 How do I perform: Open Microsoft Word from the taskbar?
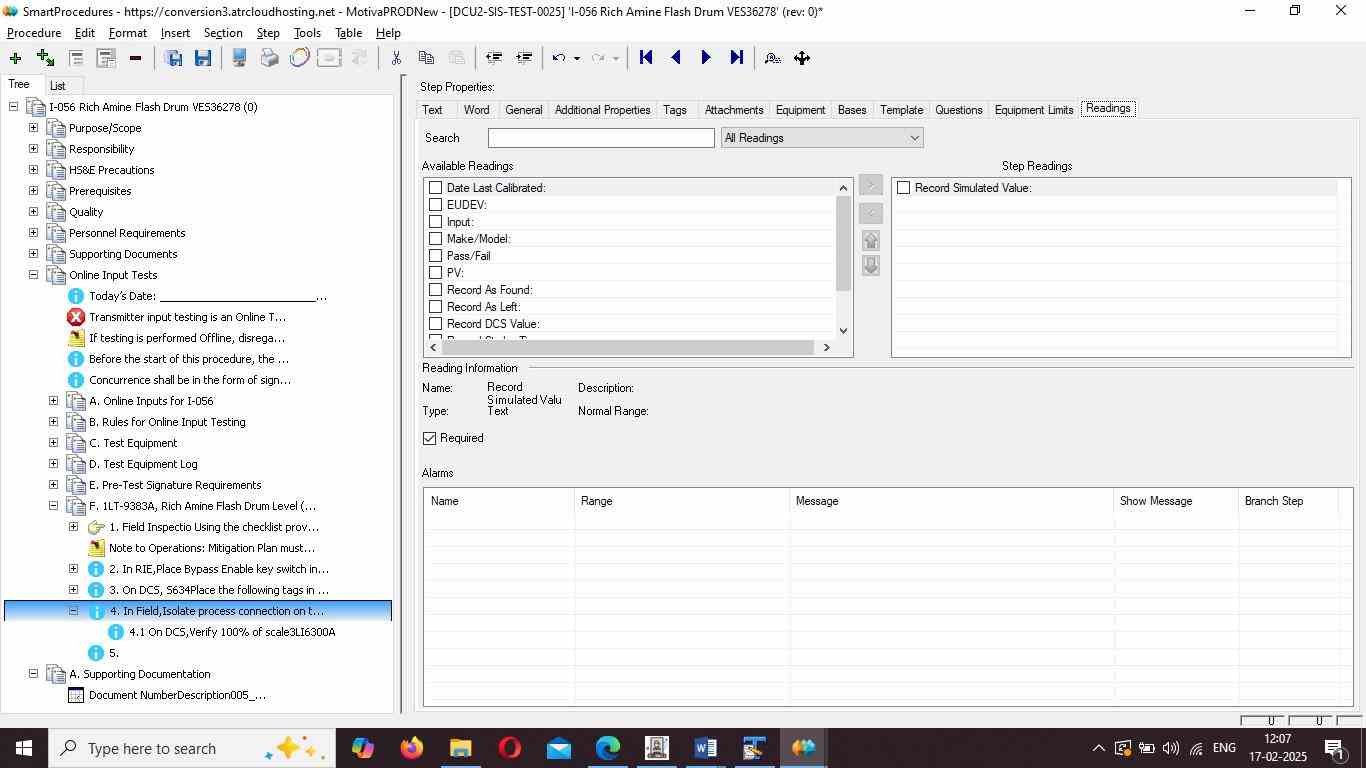click(705, 748)
